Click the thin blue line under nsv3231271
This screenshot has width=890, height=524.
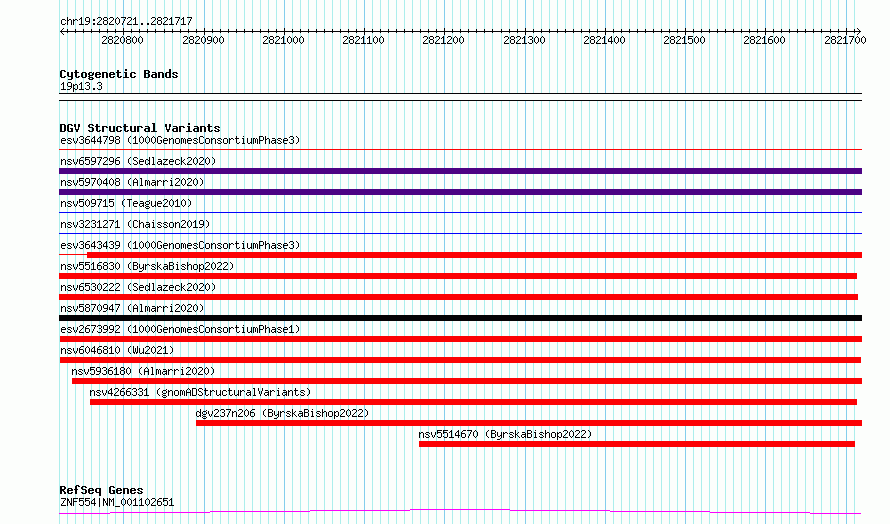[460, 233]
